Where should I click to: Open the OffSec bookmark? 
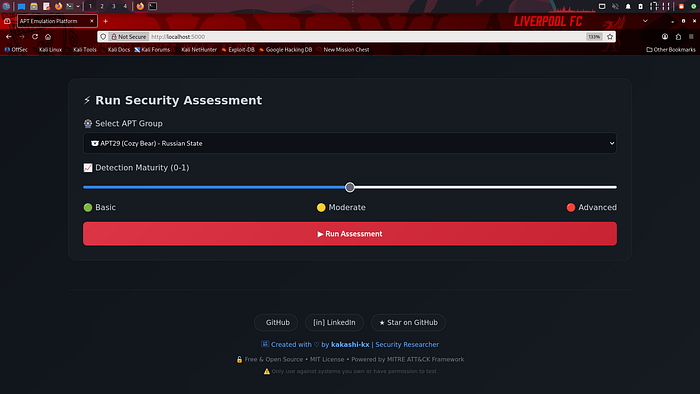pyautogui.click(x=16, y=50)
